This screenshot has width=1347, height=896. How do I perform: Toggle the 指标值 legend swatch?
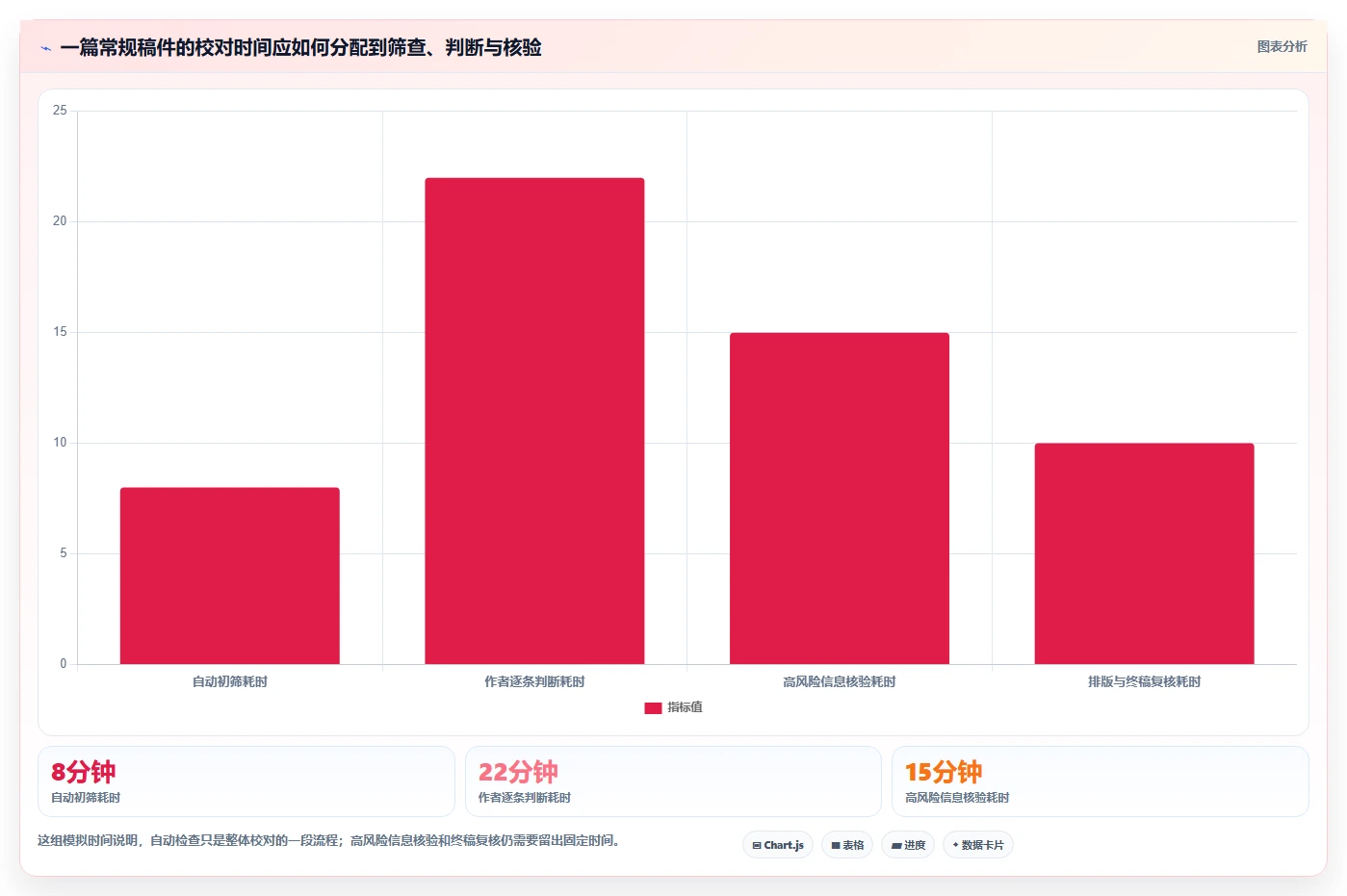(x=653, y=707)
